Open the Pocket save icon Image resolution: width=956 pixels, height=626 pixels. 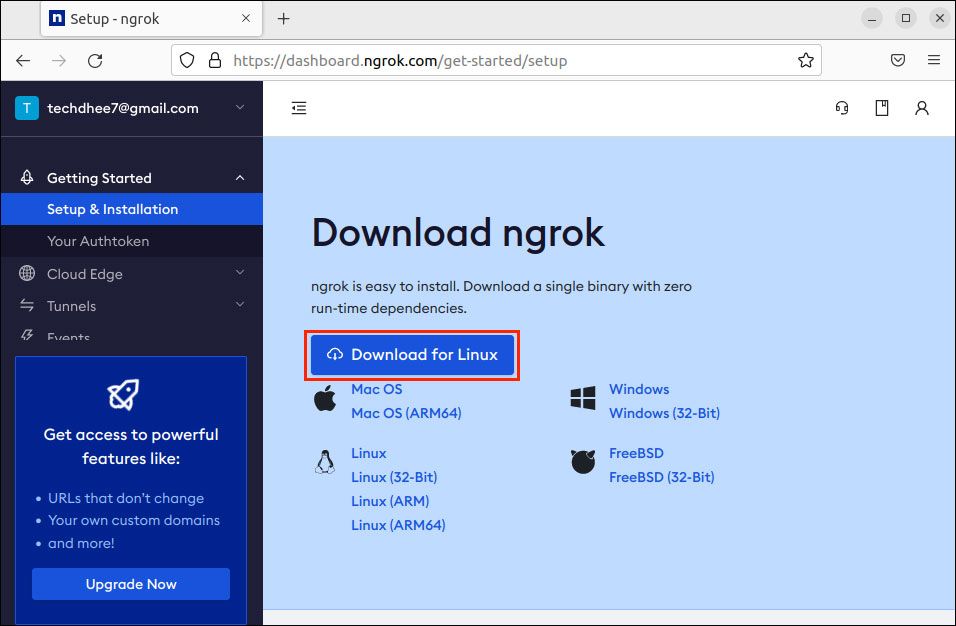coord(897,60)
